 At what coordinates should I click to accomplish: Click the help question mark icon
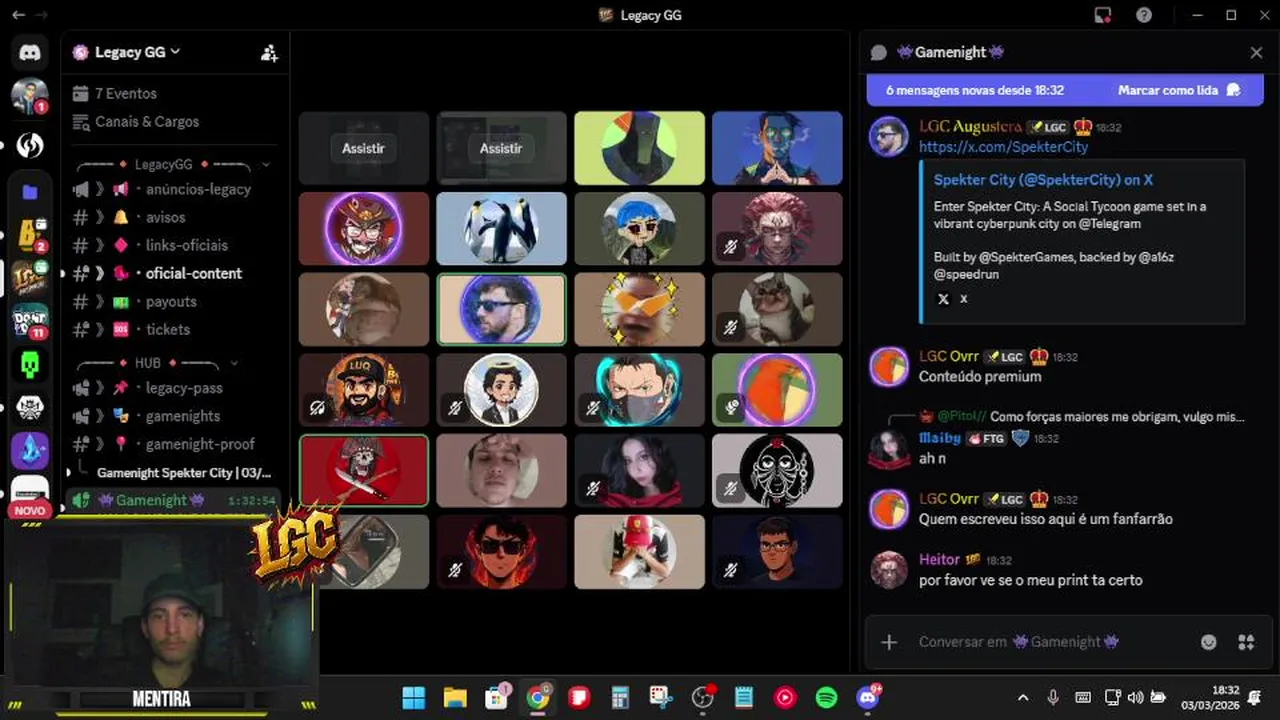pos(1143,15)
